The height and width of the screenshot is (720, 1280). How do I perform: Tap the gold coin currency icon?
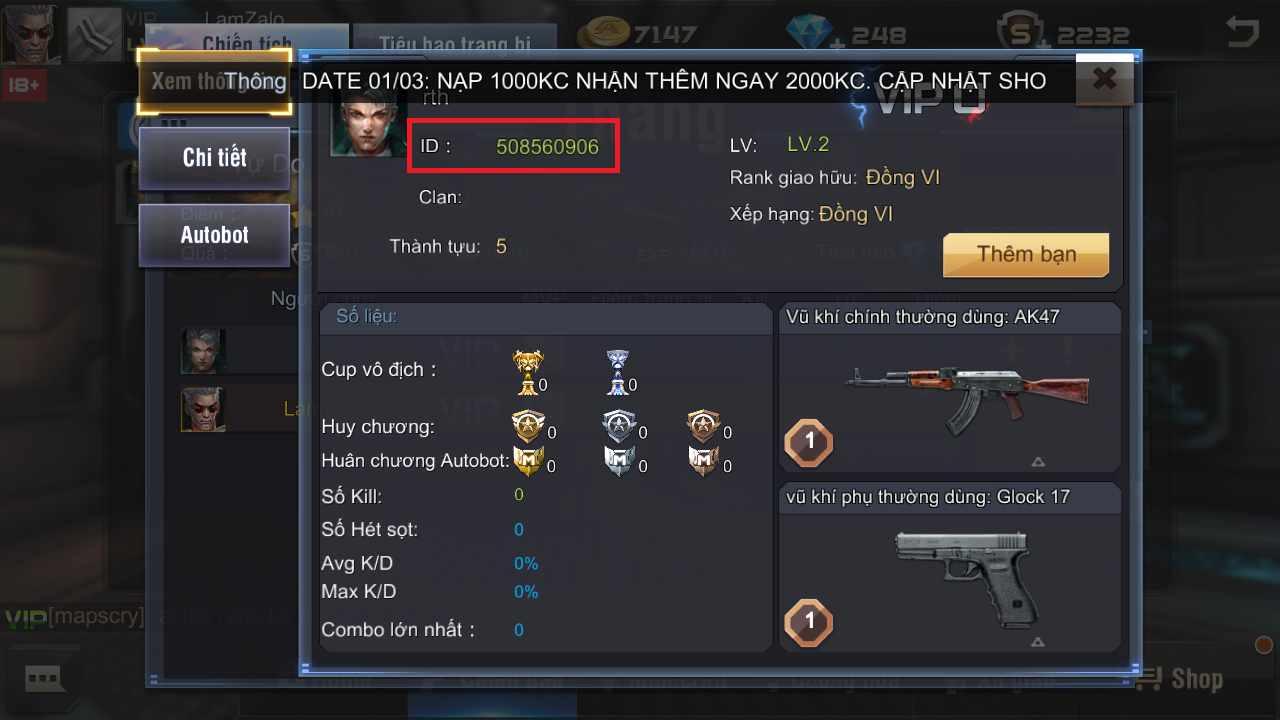click(x=604, y=34)
